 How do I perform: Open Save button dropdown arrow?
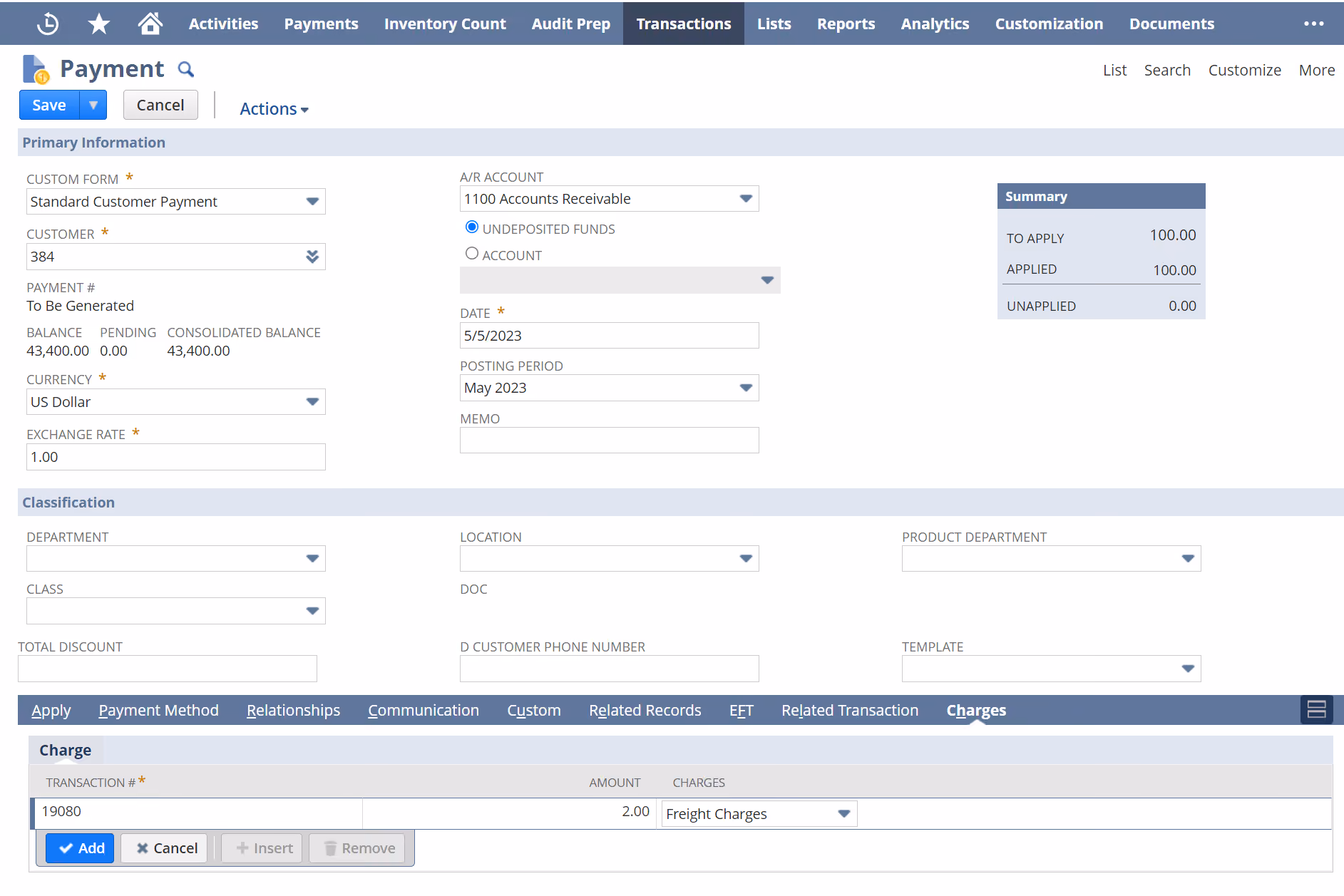(x=93, y=105)
